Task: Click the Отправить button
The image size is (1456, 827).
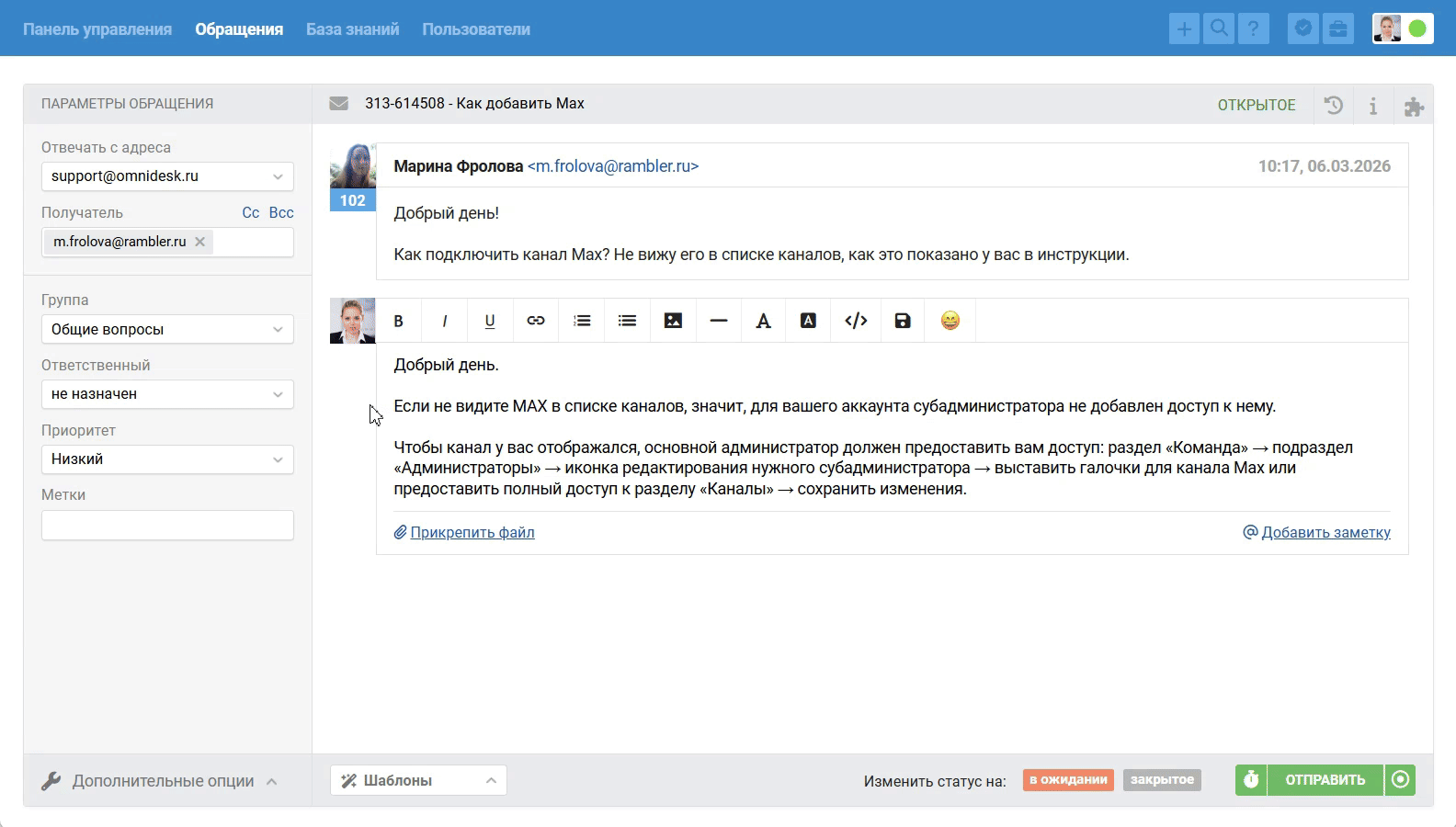Action: click(x=1325, y=780)
